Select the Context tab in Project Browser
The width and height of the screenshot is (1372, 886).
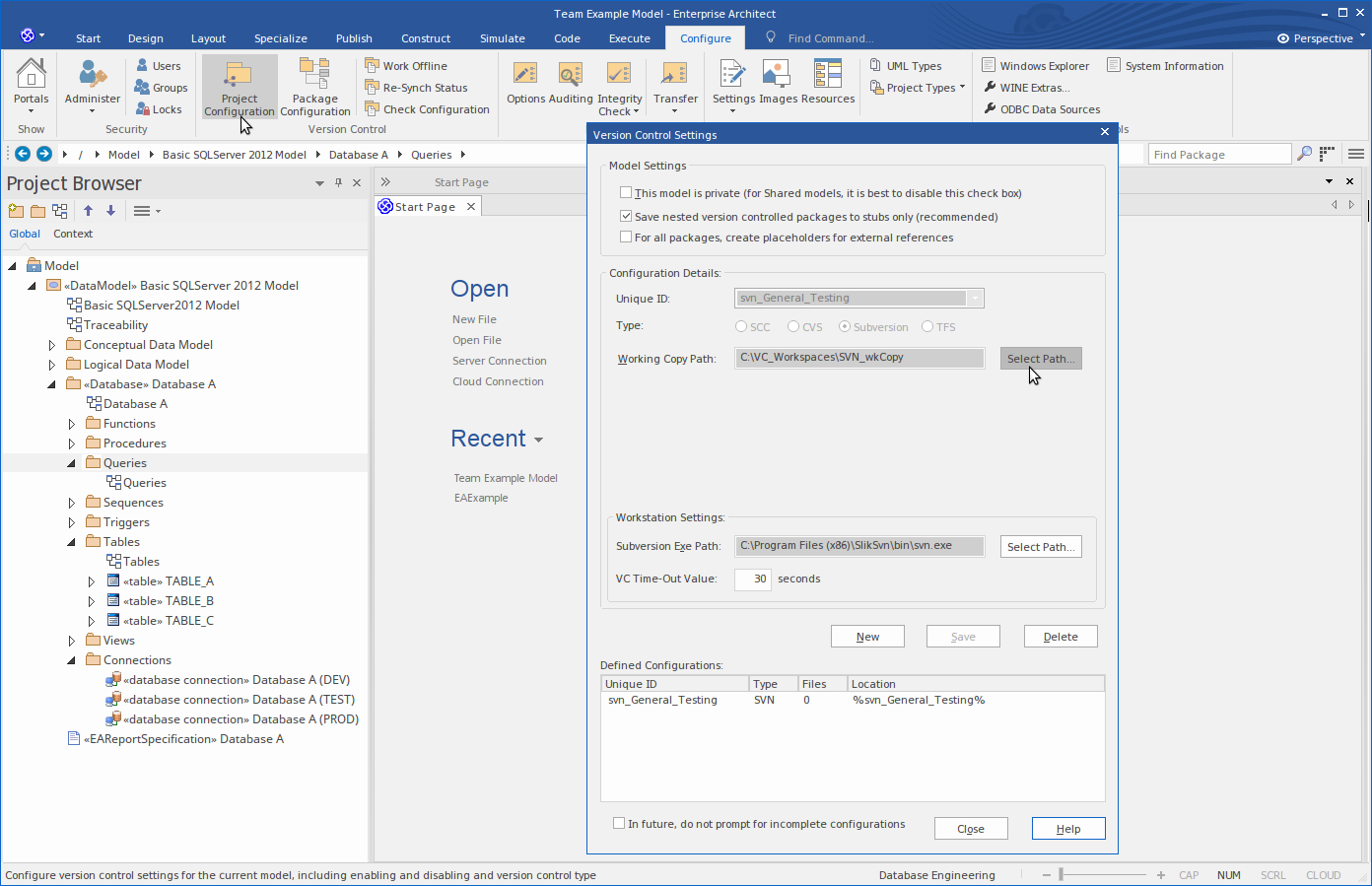(73, 234)
